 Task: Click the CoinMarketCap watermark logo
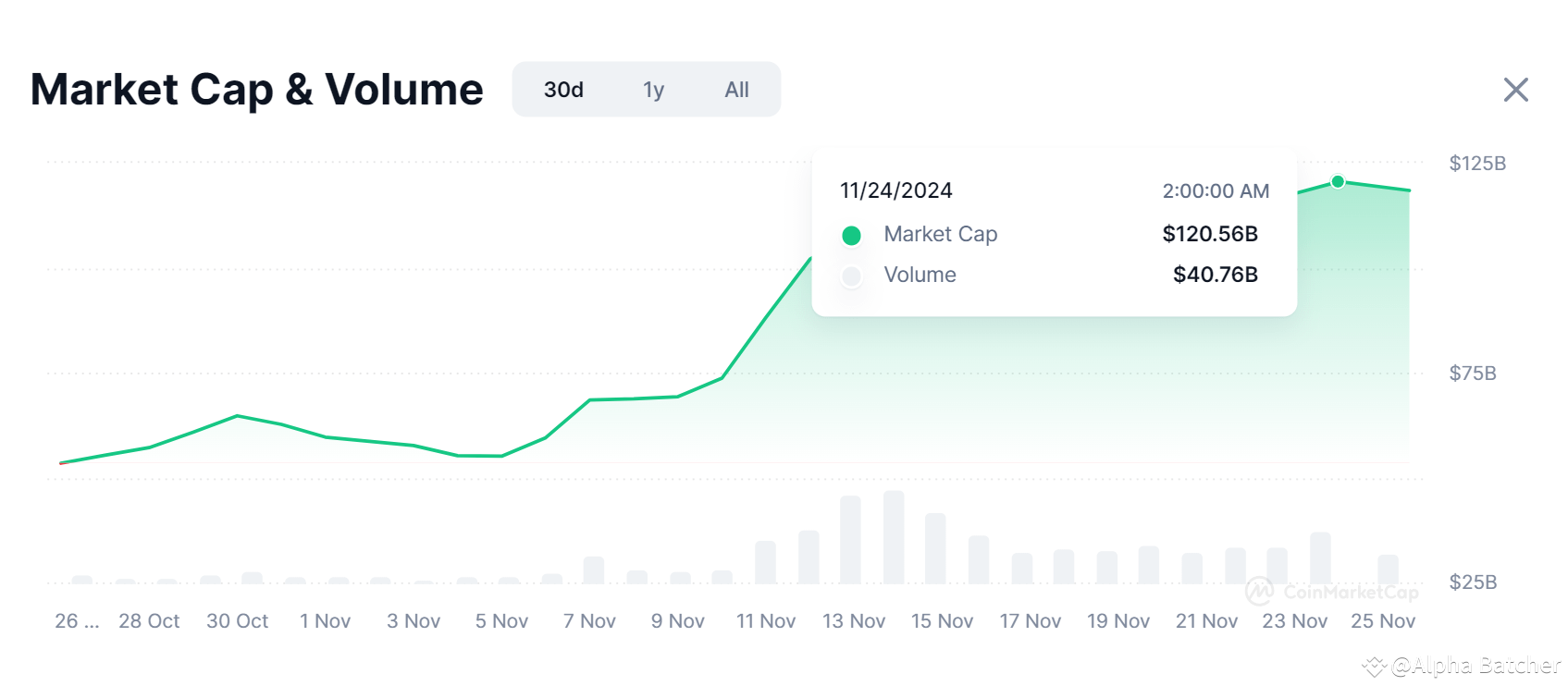click(x=1259, y=592)
